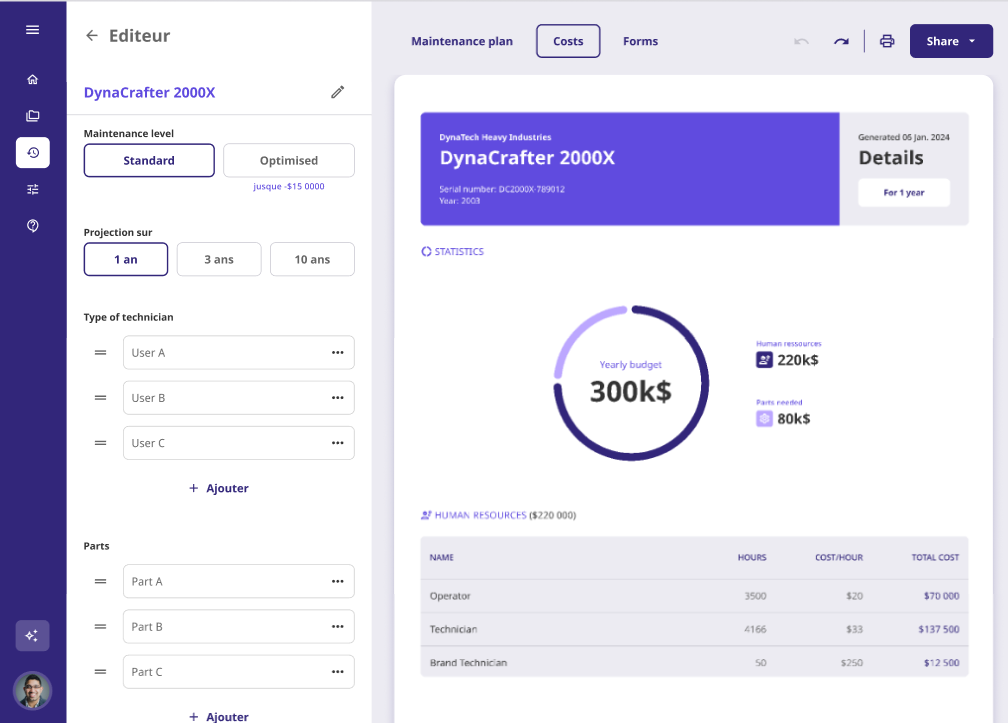Go to the home icon in sidebar

click(32, 80)
